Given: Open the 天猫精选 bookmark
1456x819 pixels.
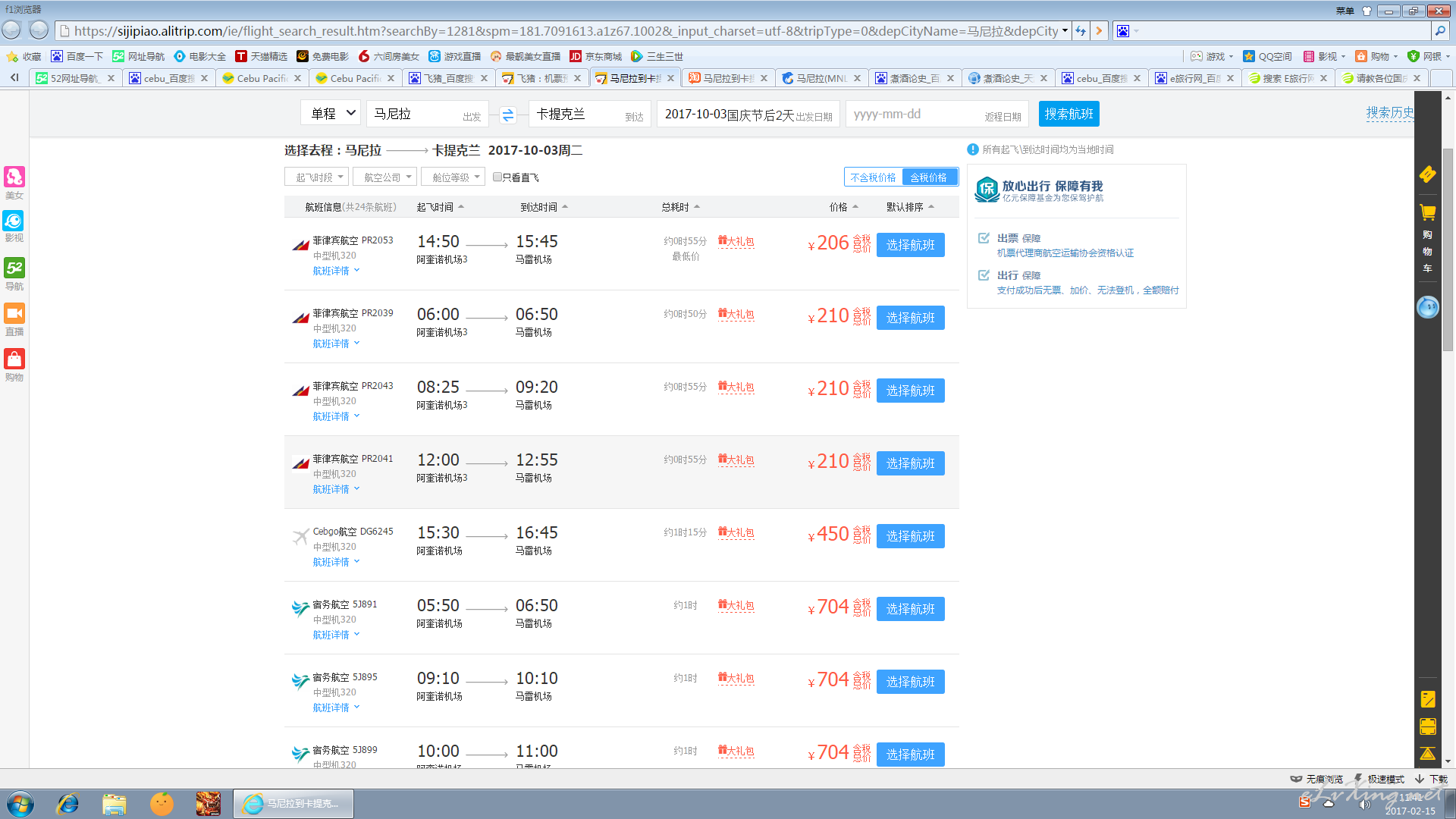Looking at the screenshot, I should [261, 56].
